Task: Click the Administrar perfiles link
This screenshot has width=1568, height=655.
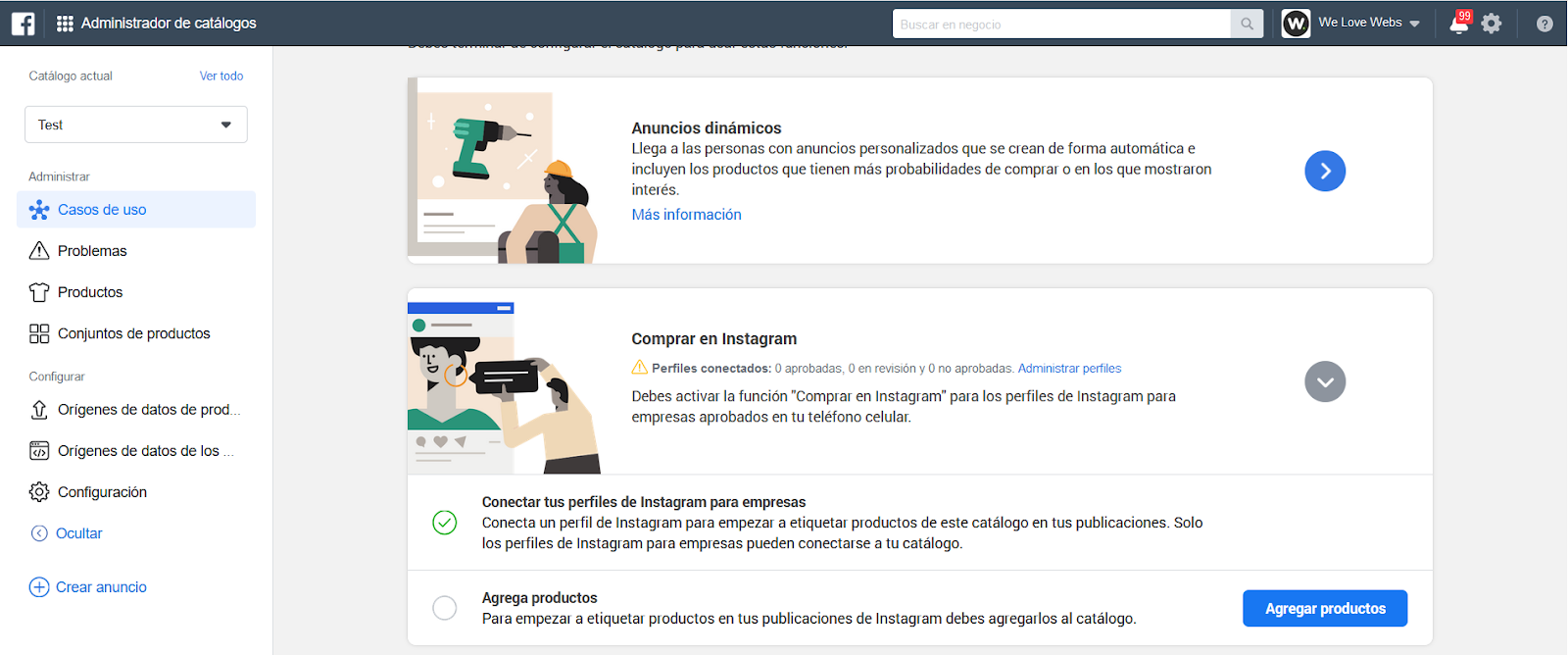Action: point(1069,369)
